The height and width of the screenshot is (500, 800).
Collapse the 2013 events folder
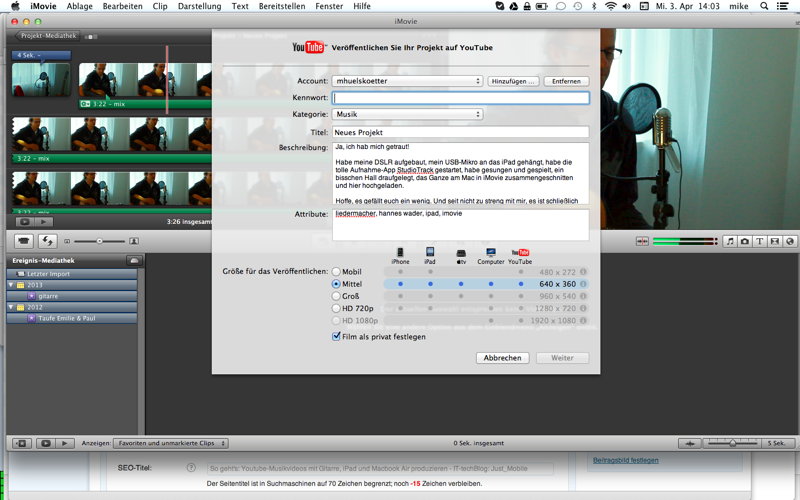[11, 285]
